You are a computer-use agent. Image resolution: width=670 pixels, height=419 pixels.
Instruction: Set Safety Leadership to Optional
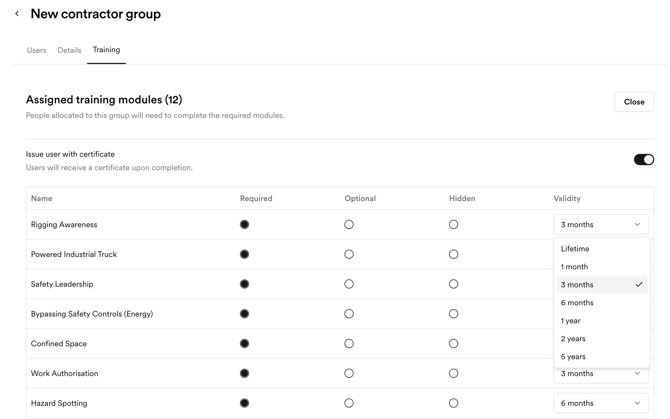(x=349, y=284)
